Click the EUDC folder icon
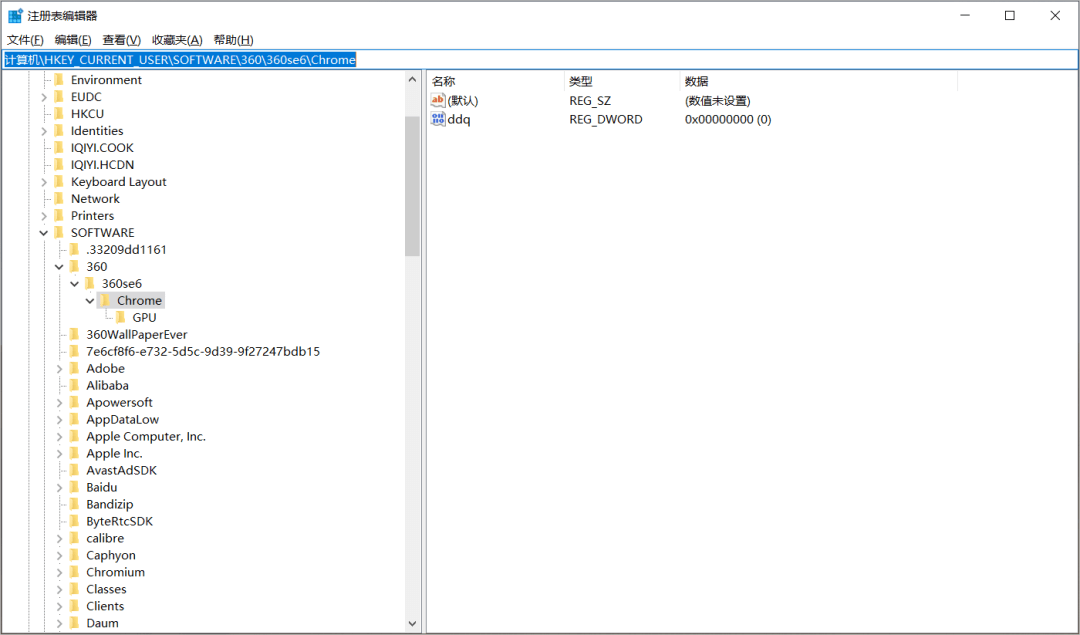Image resolution: width=1080 pixels, height=635 pixels. [x=59, y=97]
